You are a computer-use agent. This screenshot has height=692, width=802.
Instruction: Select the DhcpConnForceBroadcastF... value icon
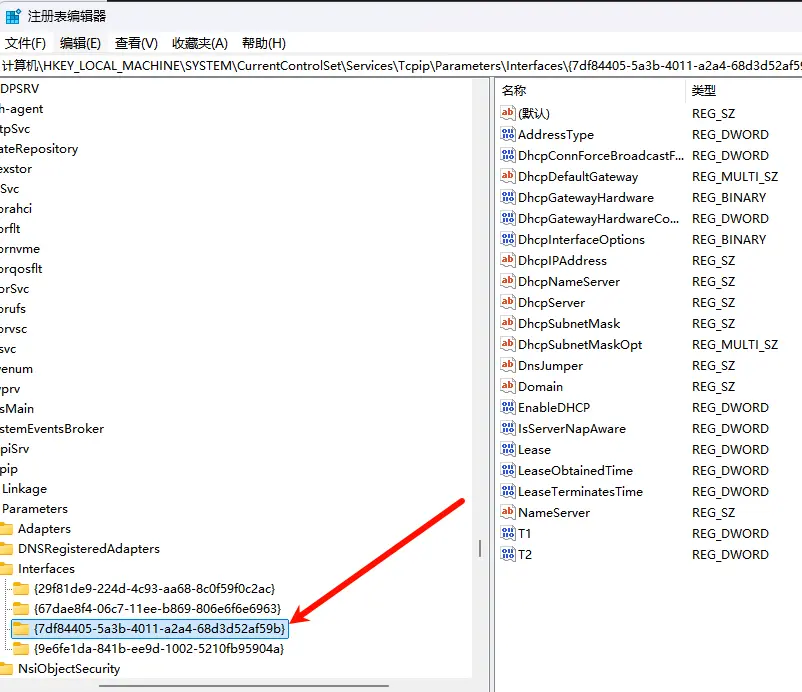(507, 155)
